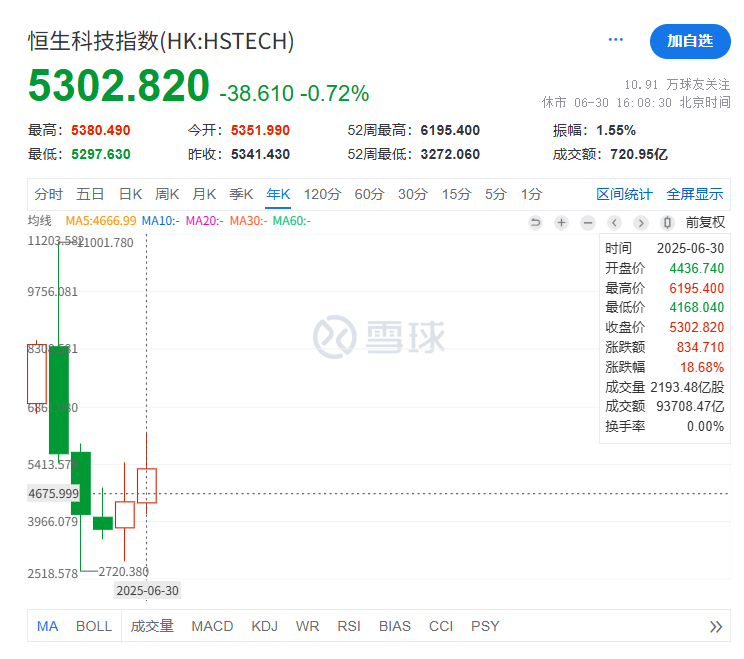Switch to the BIAS indicator
The height and width of the screenshot is (659, 744).
click(x=395, y=626)
